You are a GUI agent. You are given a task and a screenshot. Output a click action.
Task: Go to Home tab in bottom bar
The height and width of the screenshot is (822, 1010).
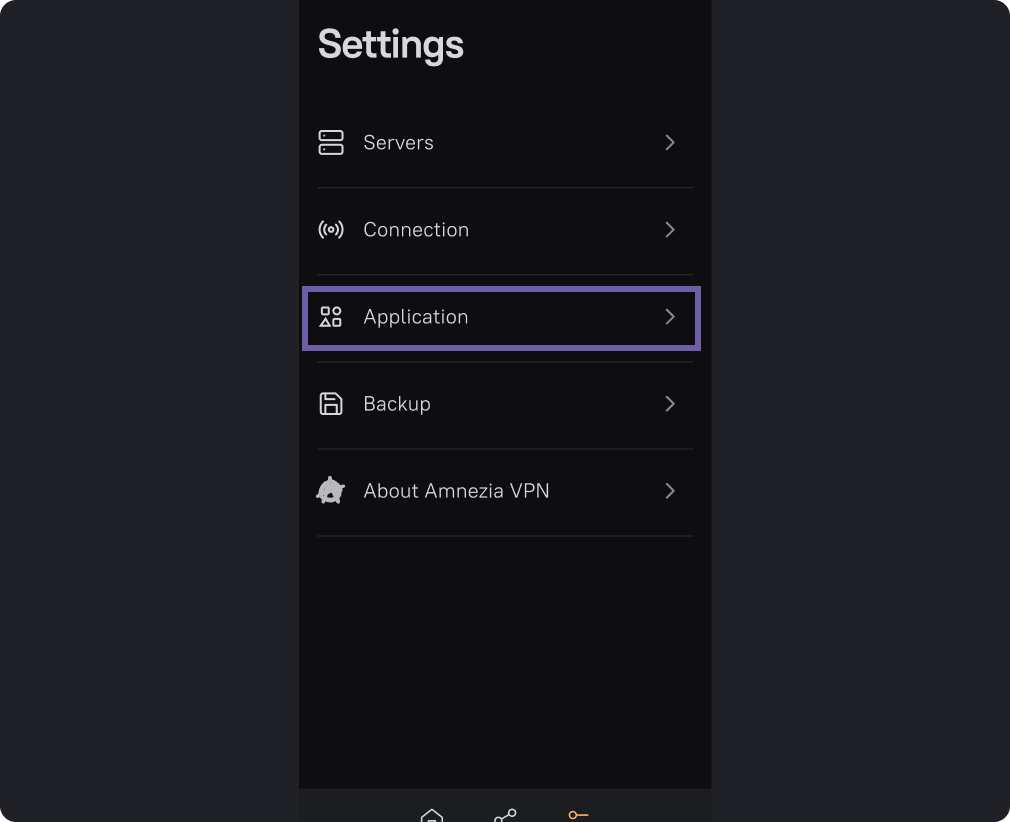pos(432,815)
